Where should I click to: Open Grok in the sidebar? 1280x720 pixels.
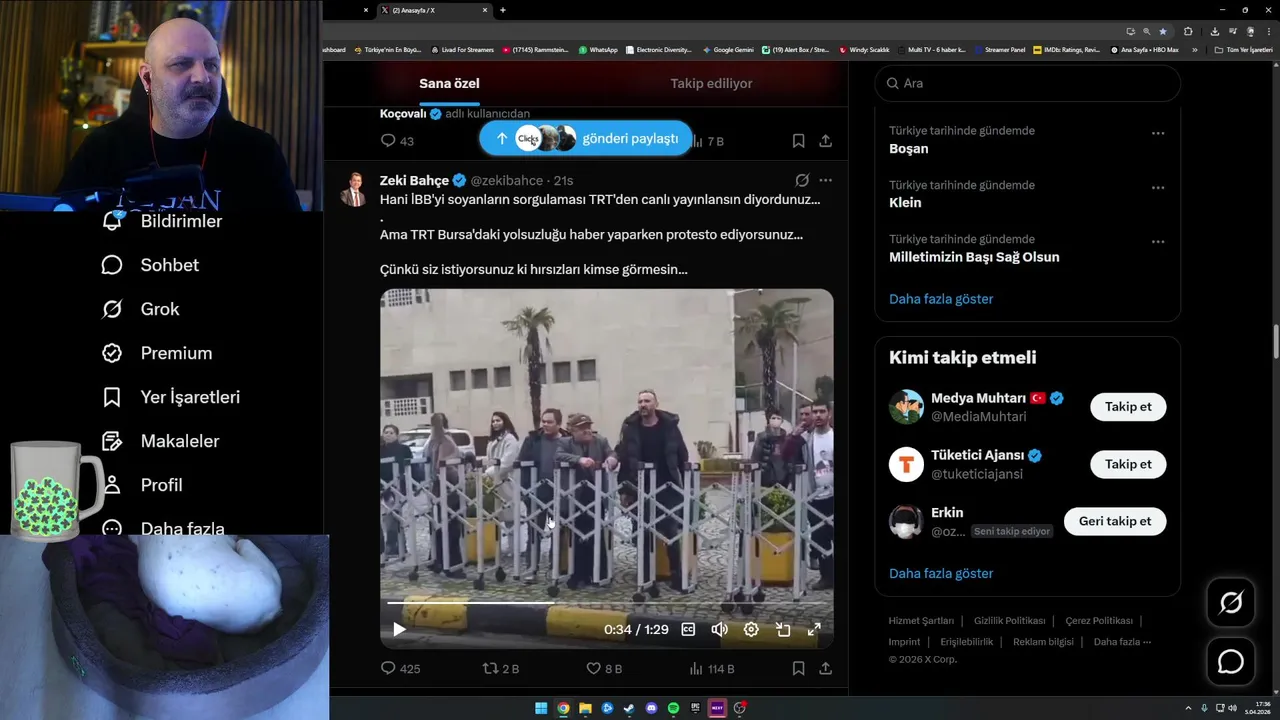[x=141, y=309]
